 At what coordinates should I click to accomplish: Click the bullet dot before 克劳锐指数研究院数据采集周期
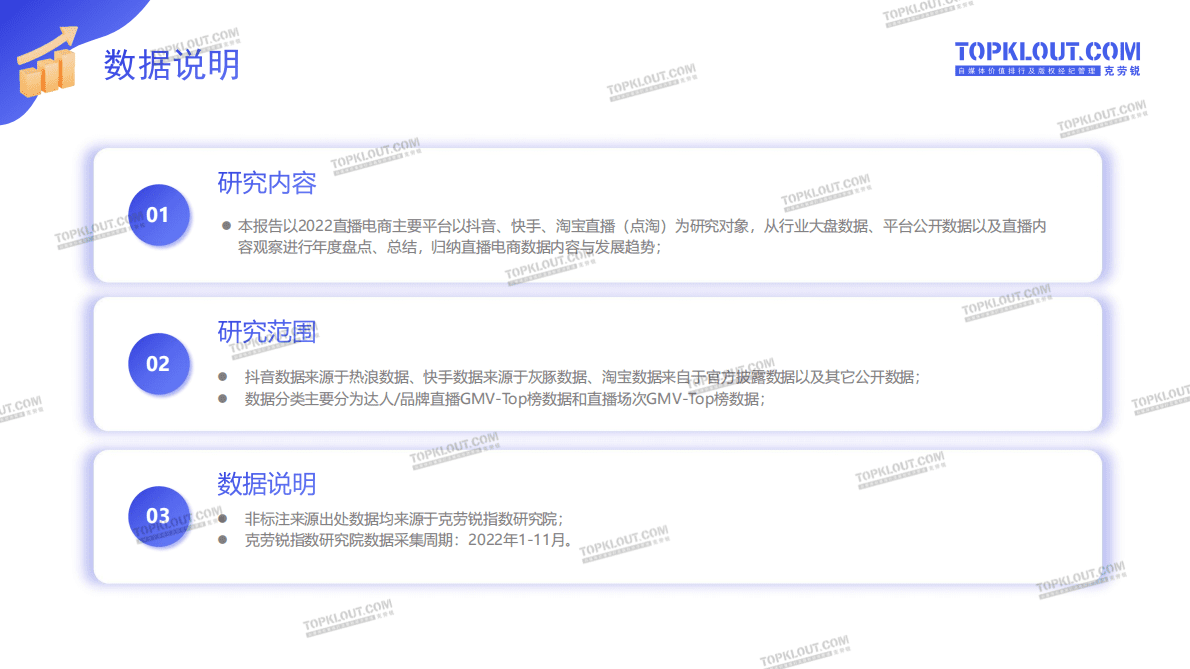[x=223, y=540]
